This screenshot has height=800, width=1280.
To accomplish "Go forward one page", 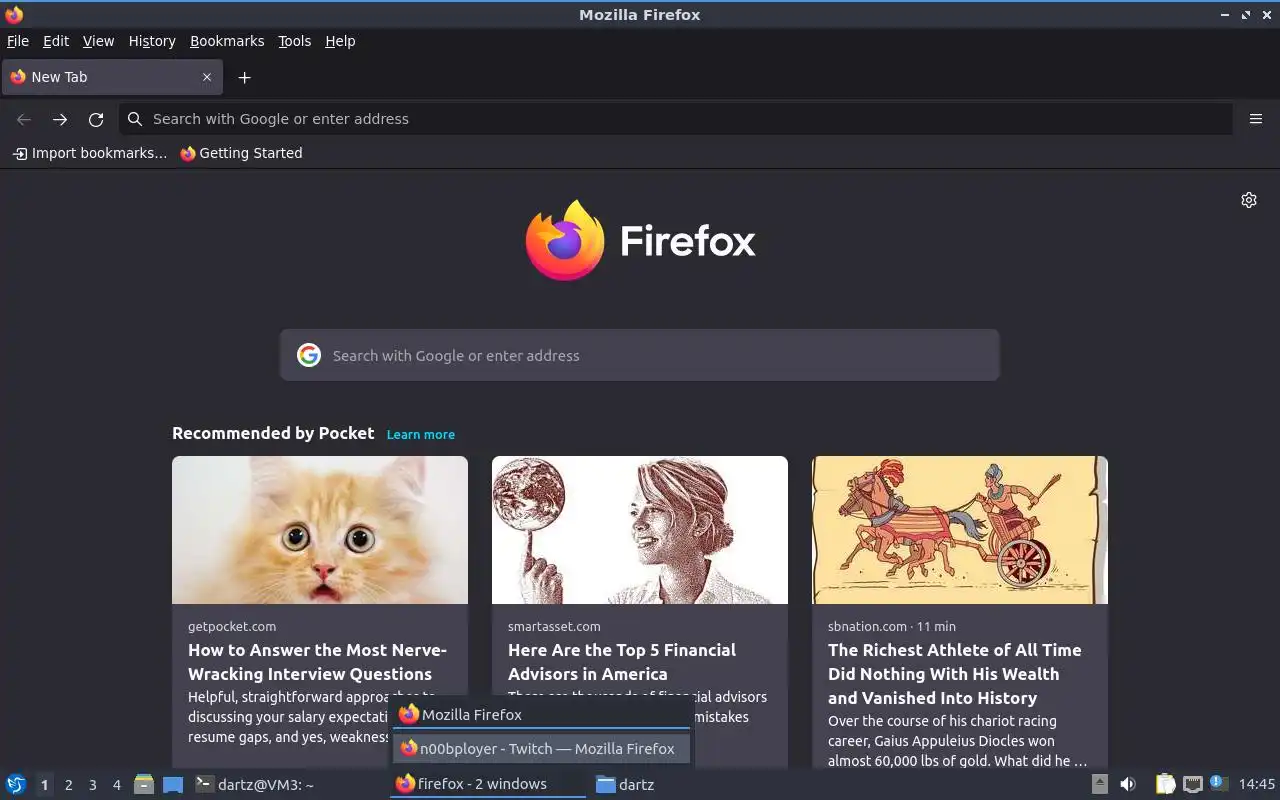I will point(60,119).
